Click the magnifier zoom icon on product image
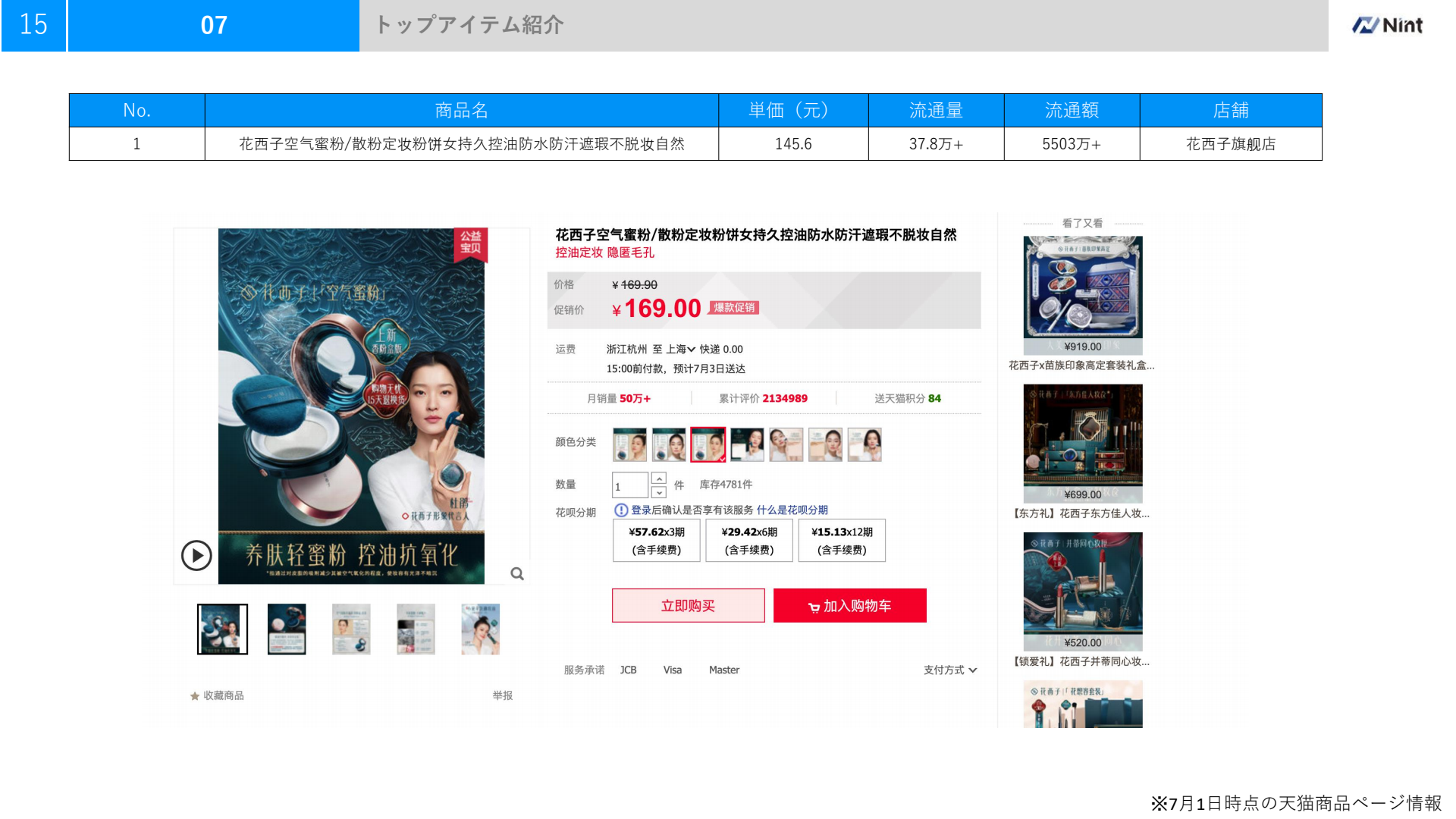Image resolution: width=1456 pixels, height=819 pixels. tap(517, 574)
